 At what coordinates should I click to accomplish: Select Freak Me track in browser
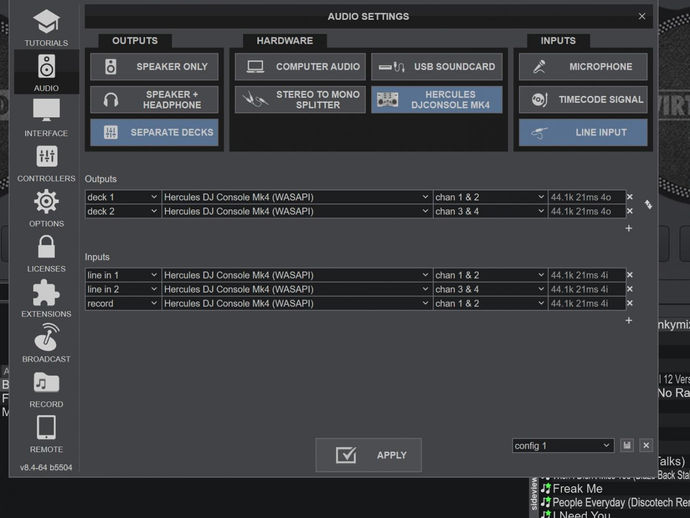click(x=577, y=489)
